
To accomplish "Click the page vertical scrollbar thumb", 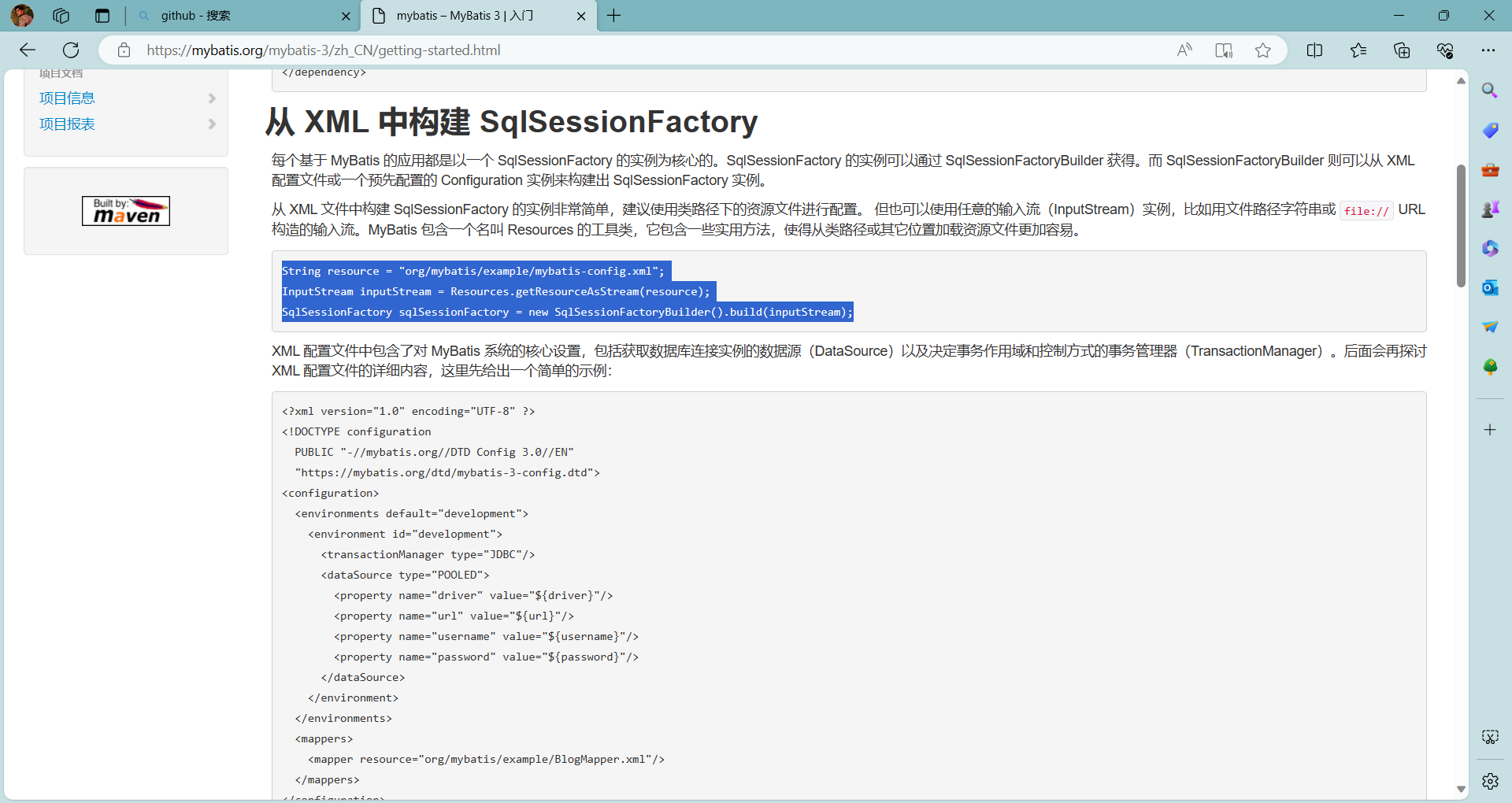I will click(1461, 226).
